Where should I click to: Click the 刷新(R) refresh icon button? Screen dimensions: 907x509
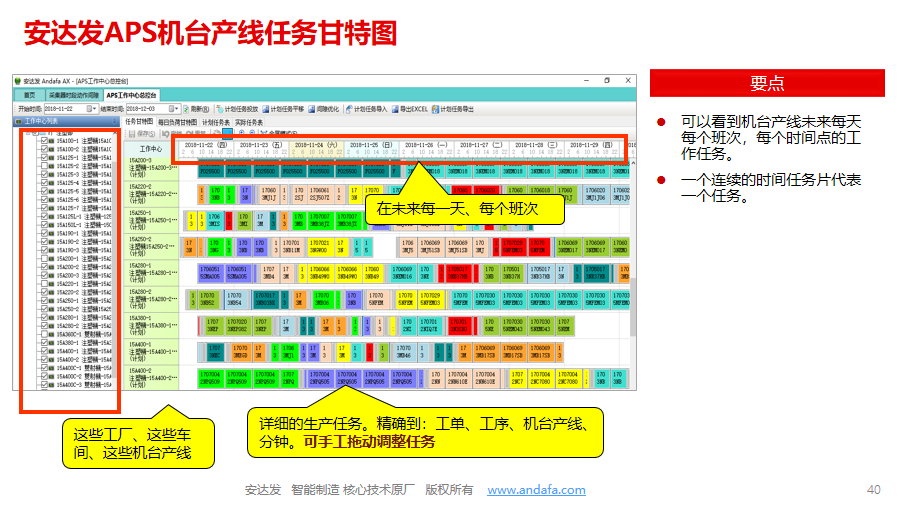click(x=186, y=109)
